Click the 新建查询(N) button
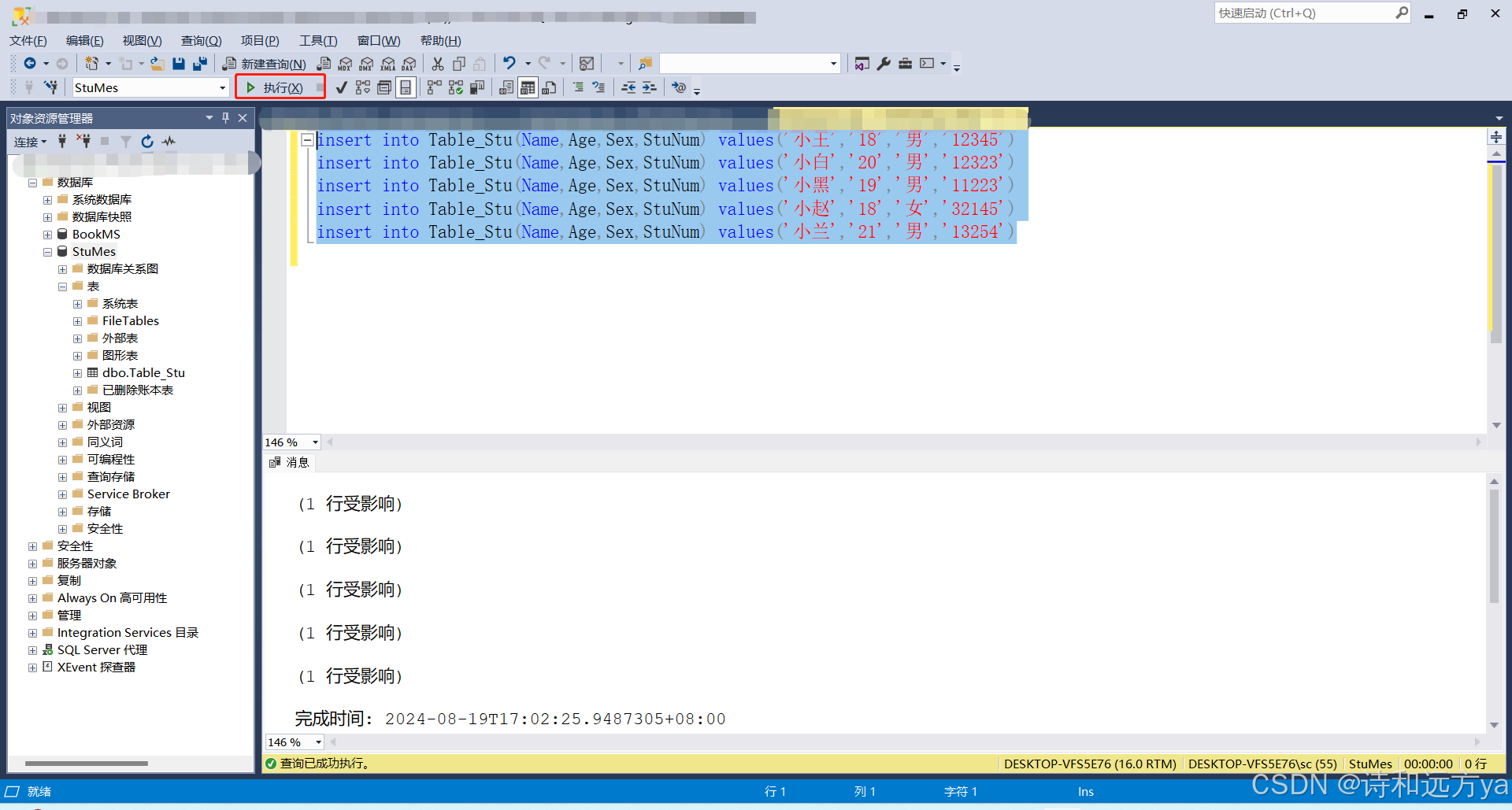This screenshot has height=810, width=1512. tap(265, 64)
